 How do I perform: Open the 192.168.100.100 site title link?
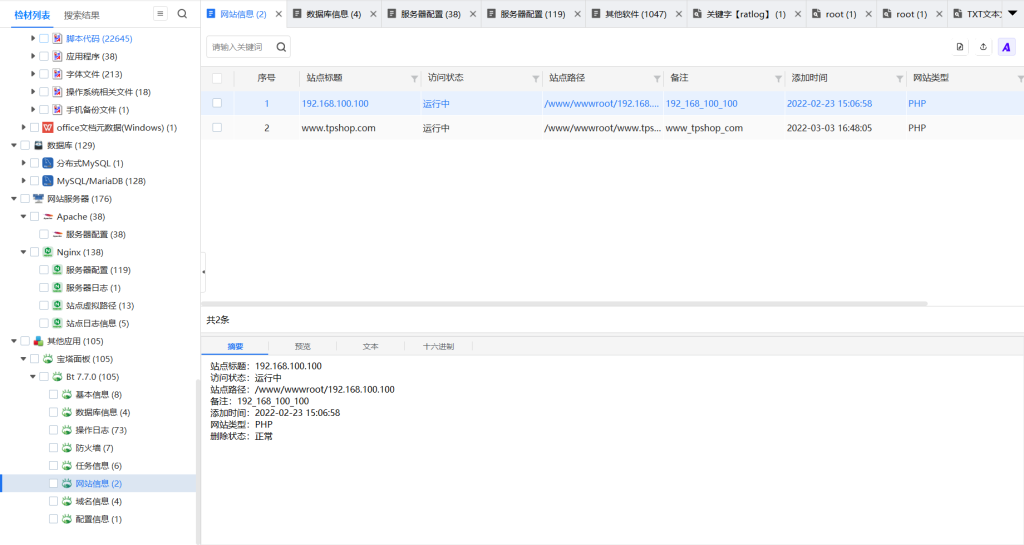pos(335,103)
